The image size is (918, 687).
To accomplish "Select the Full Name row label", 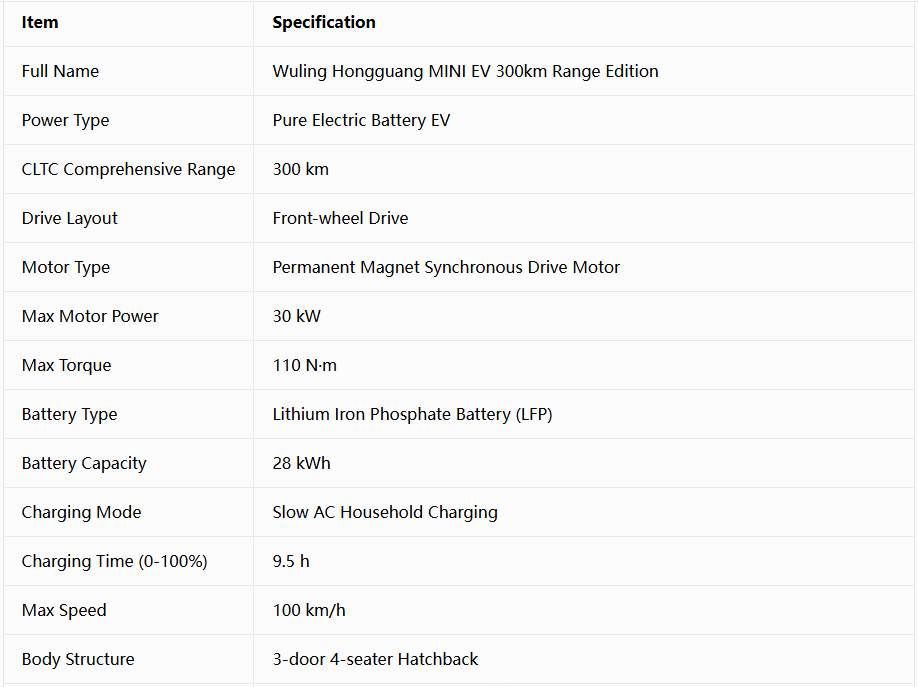I will click(60, 71).
